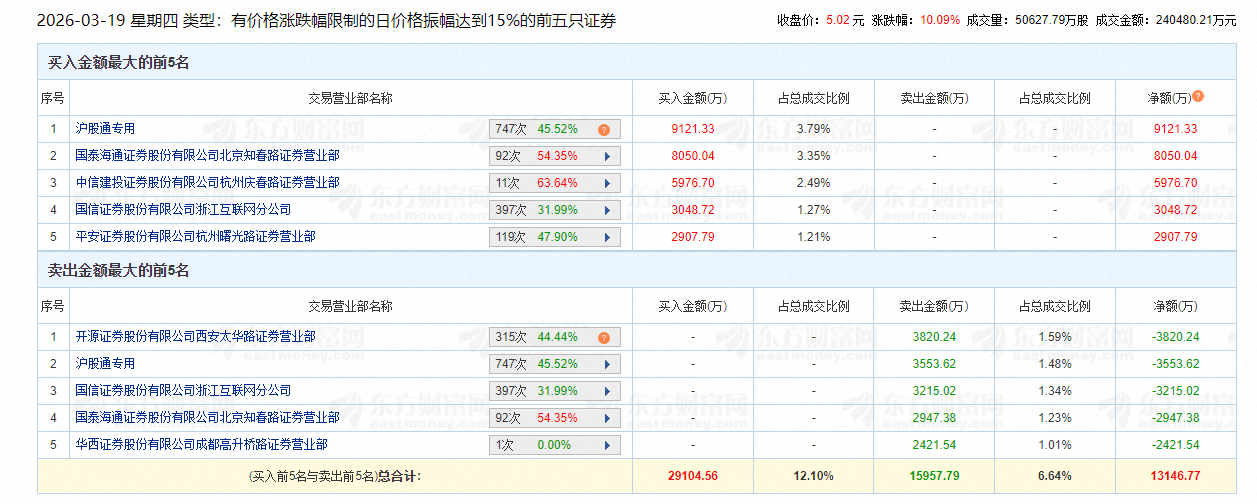Click the 国信证券浙江互联网分公司 link in the sell table
The image size is (1257, 504).
pos(183,391)
